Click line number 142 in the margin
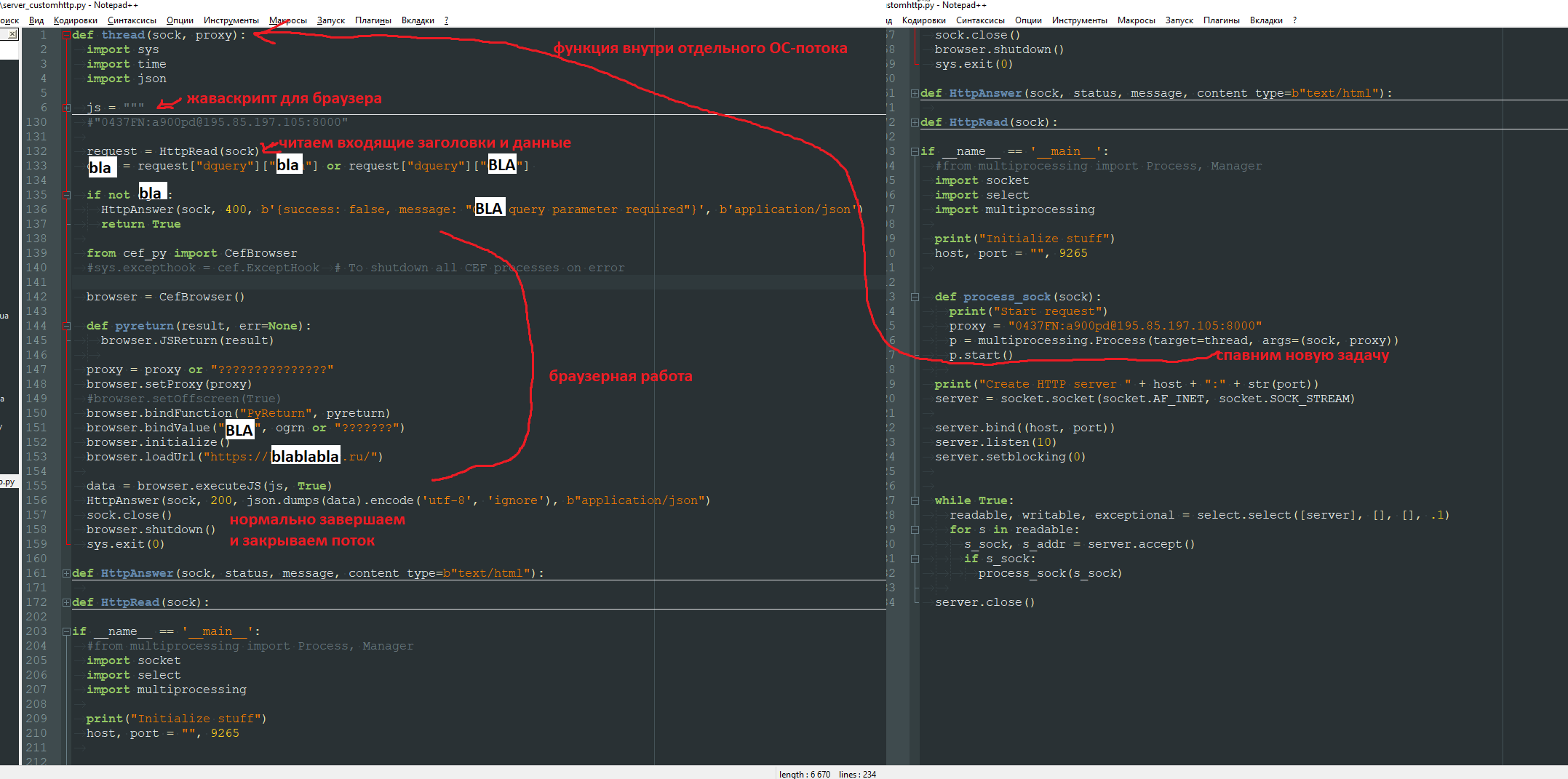The height and width of the screenshot is (779, 1568). click(x=36, y=297)
